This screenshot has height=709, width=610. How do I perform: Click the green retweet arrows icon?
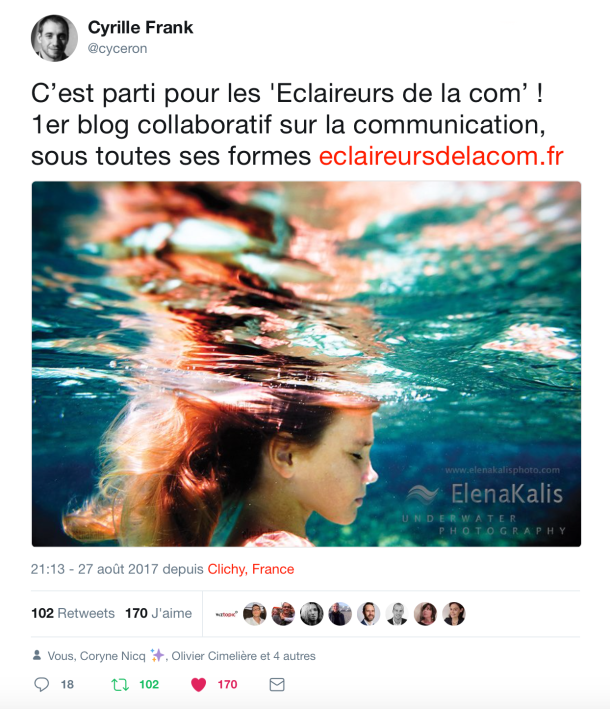point(120,685)
